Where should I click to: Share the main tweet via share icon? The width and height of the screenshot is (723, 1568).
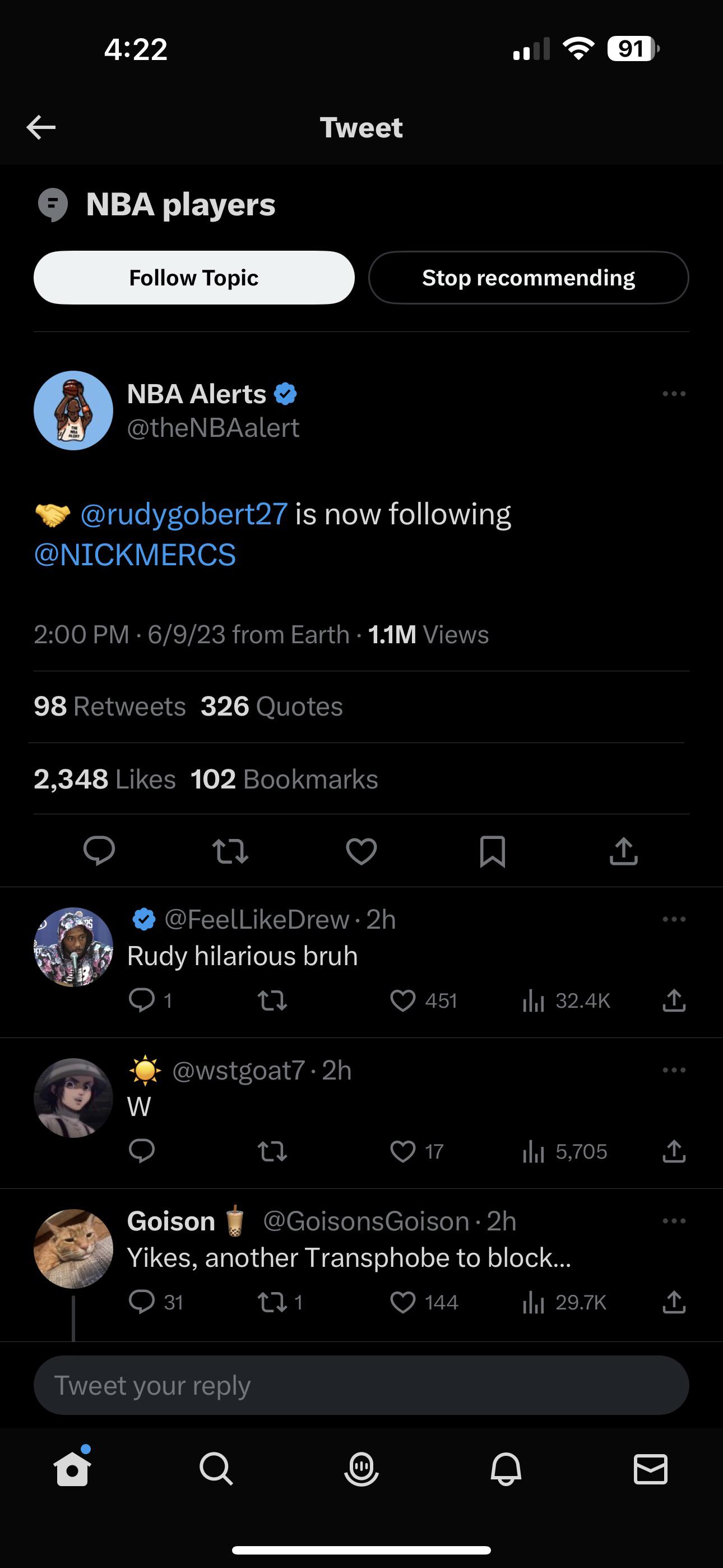pyautogui.click(x=623, y=850)
